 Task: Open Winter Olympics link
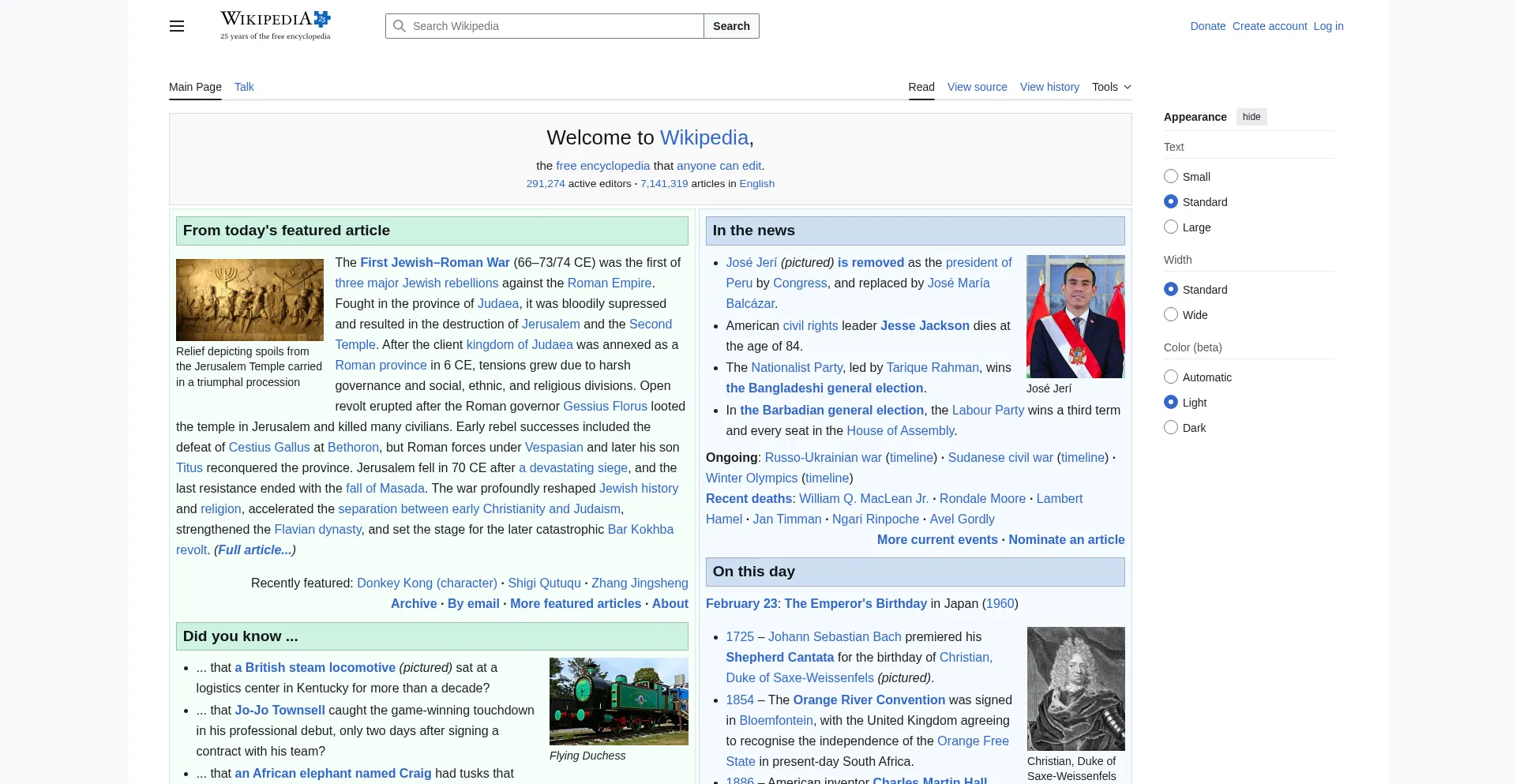(x=752, y=478)
